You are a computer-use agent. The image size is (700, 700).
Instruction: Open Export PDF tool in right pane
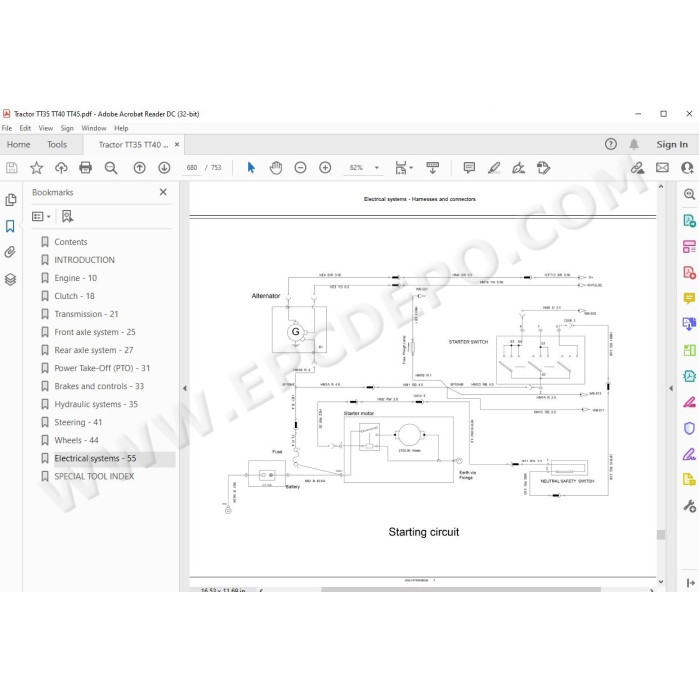(x=689, y=221)
